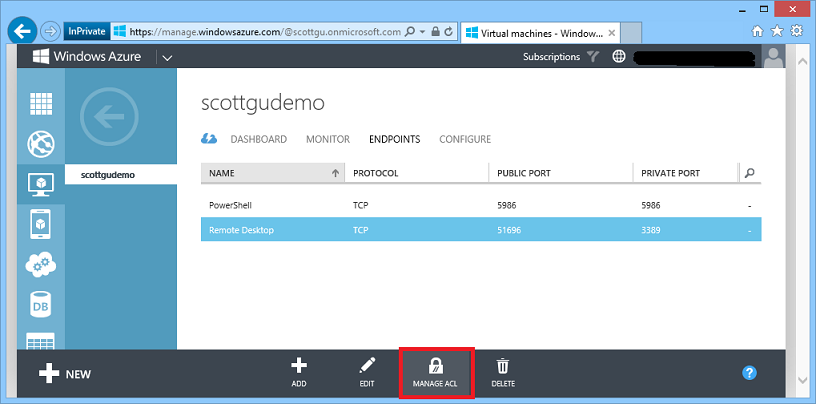Select the Remote Desktop endpoint row
The image size is (816, 404).
tap(481, 230)
